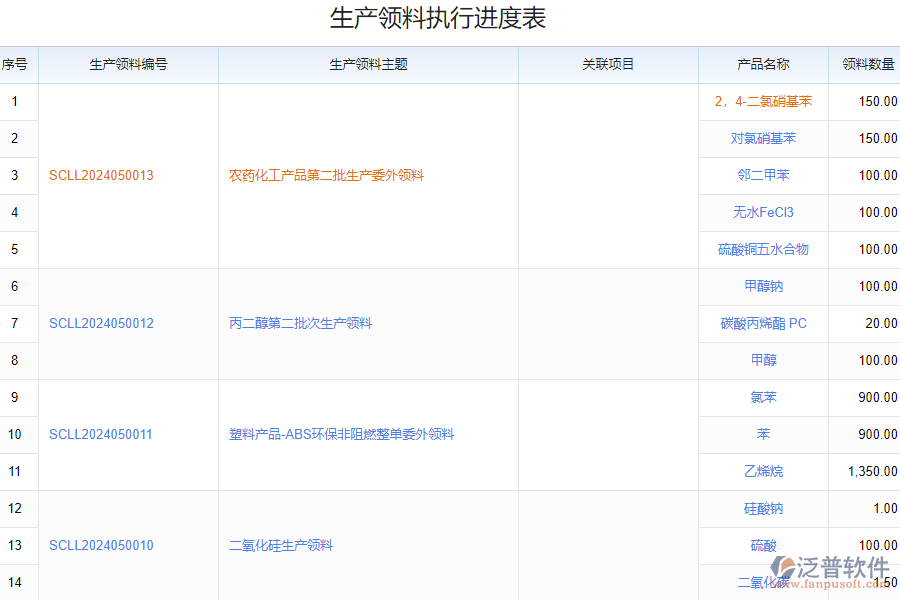Click the 领料数量 column header
900x600 pixels.
coord(868,65)
